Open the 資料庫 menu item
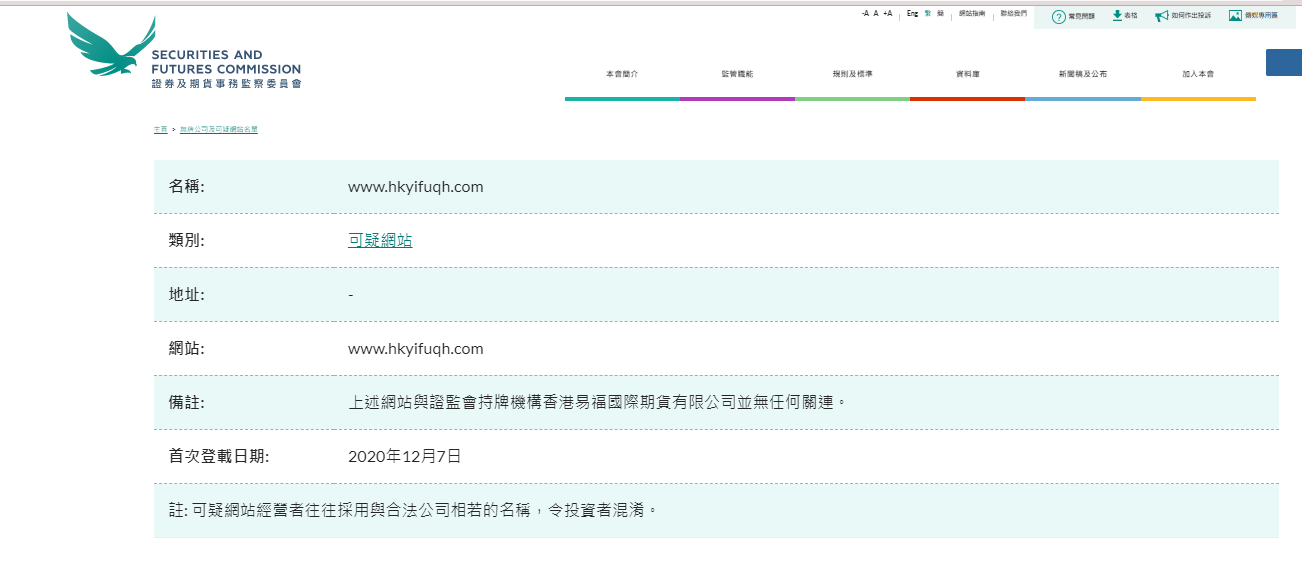This screenshot has height=576, width=1302. pos(967,75)
